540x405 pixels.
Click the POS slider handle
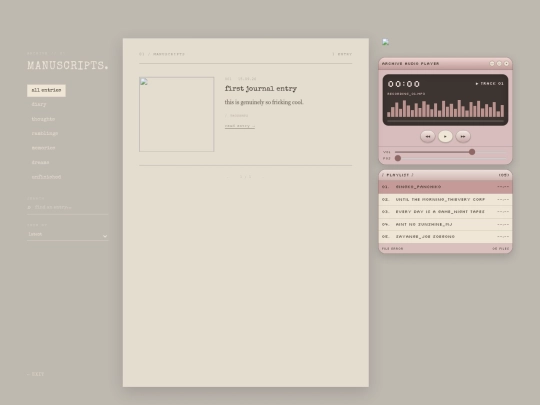(398, 158)
